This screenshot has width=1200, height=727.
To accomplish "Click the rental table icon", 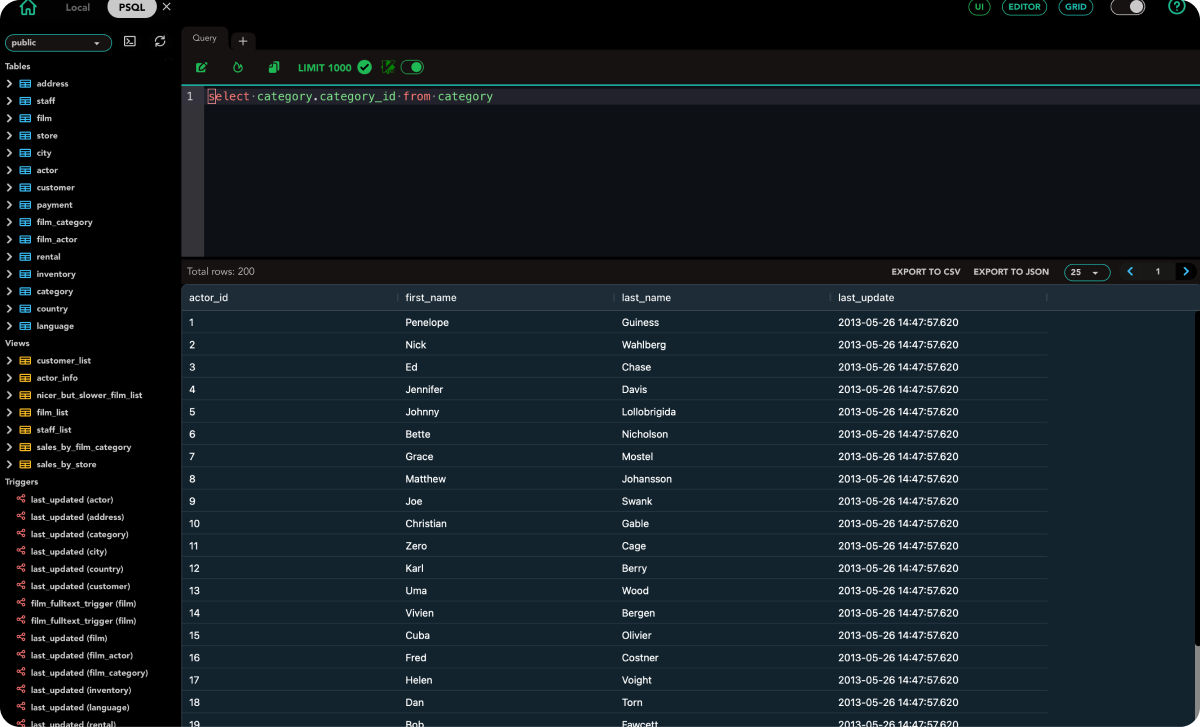I will pyautogui.click(x=25, y=257).
